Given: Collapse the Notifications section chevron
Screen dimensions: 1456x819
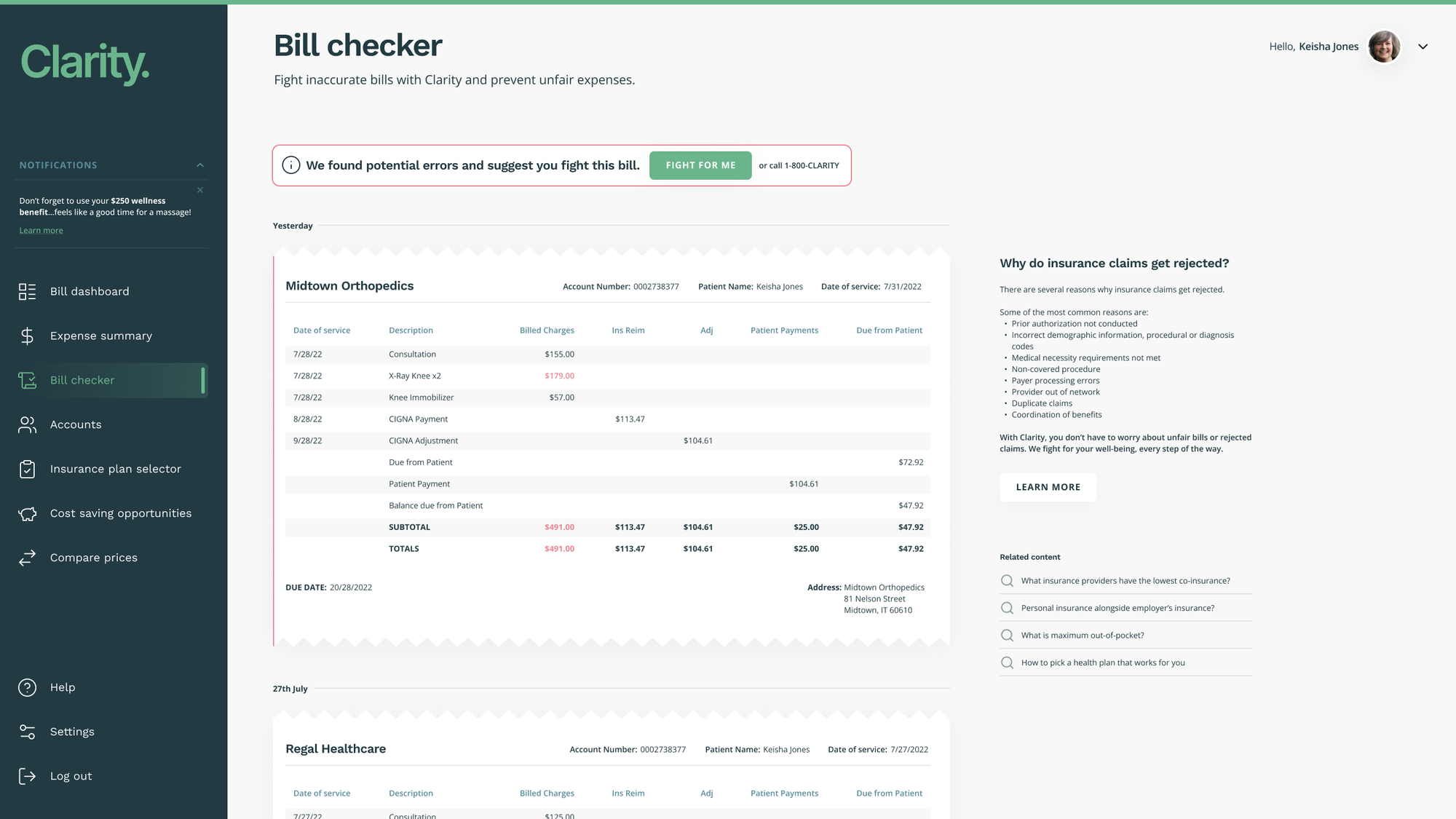Looking at the screenshot, I should (200, 165).
